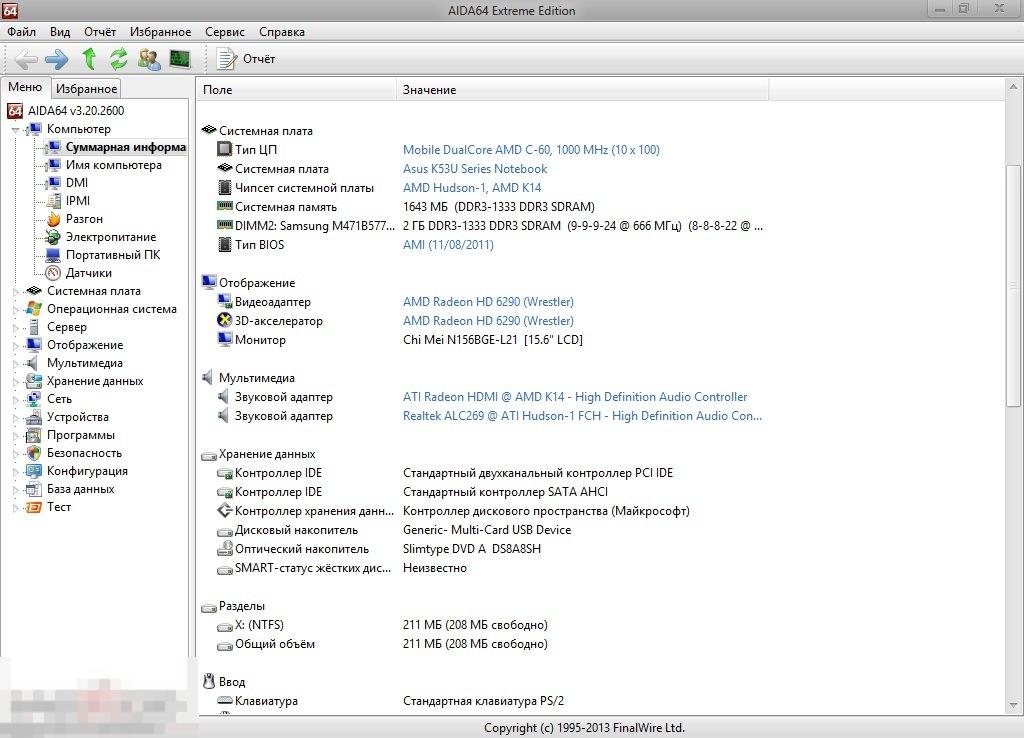The height and width of the screenshot is (738, 1024).
Task: Refresh the page using green arrows icon
Action: [118, 59]
